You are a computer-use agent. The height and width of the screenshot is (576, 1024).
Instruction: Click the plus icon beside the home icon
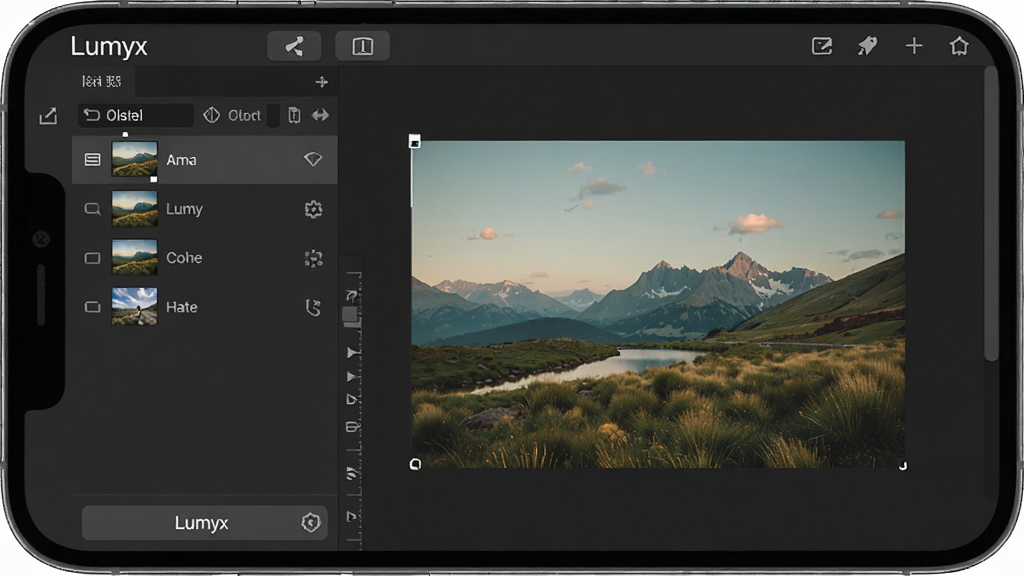[914, 46]
